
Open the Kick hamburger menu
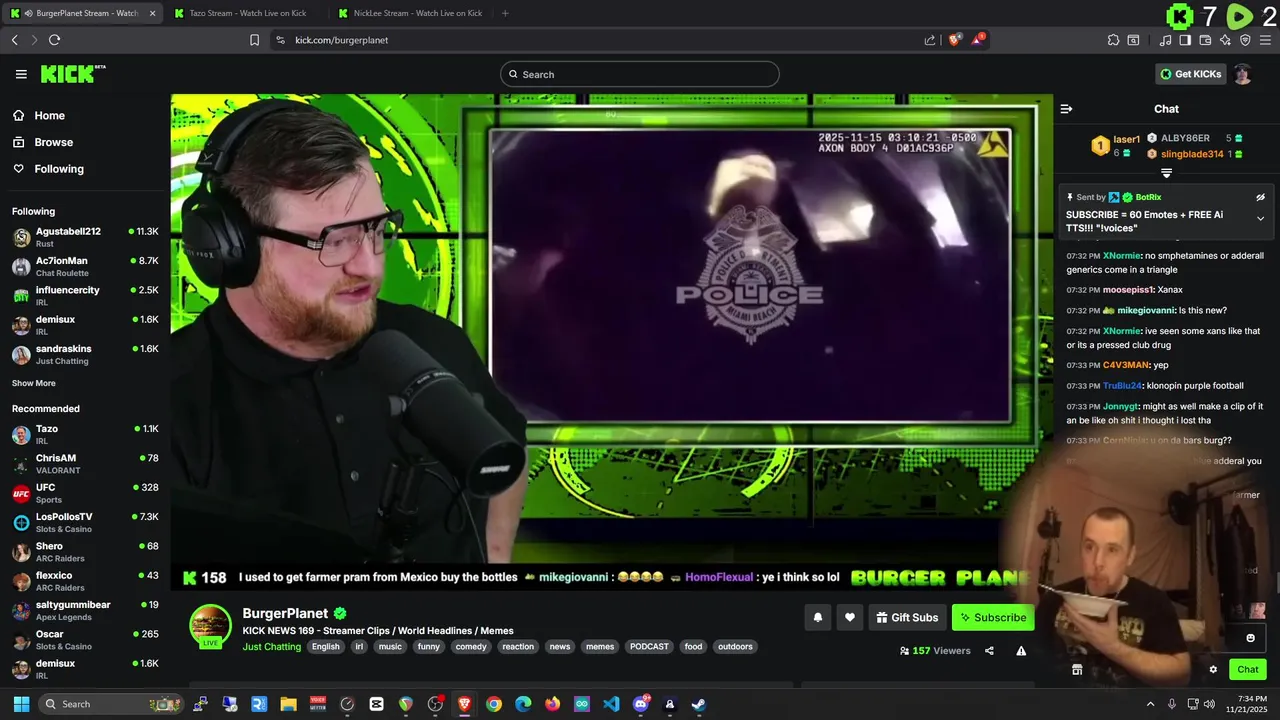coord(21,74)
